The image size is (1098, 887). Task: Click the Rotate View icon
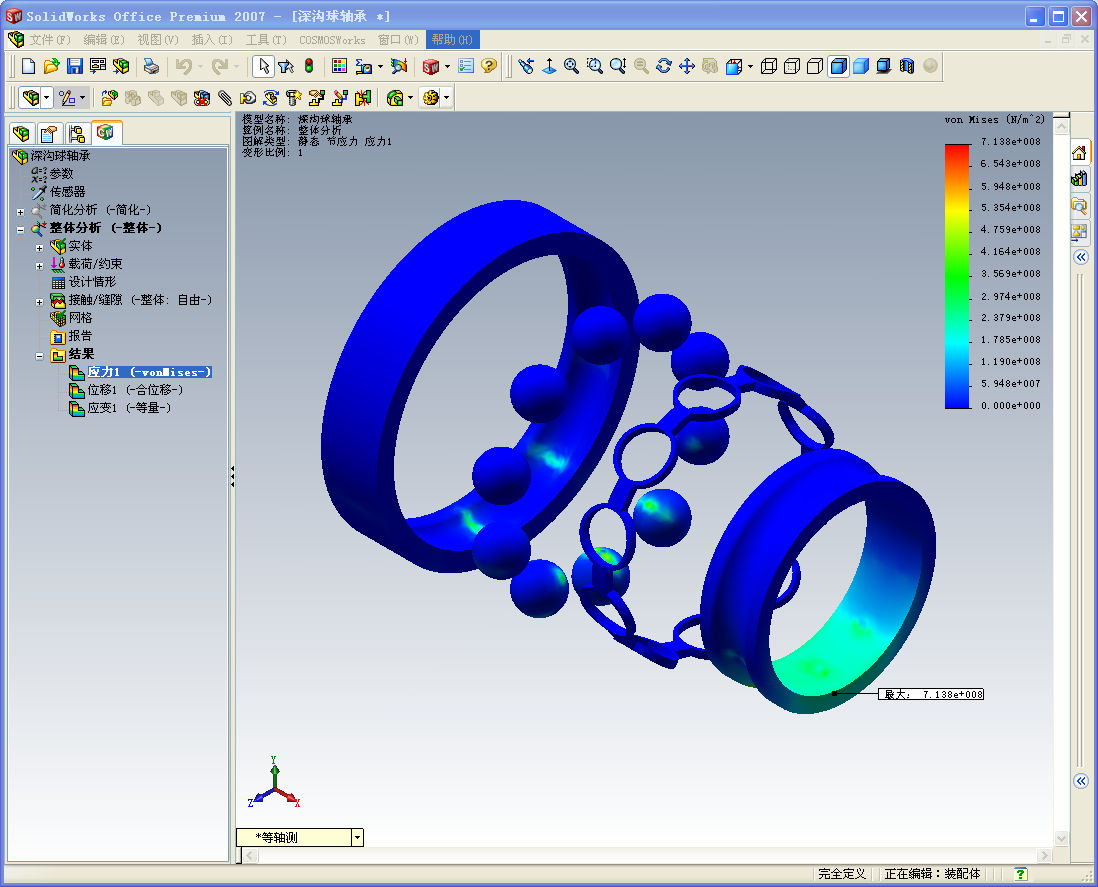pos(663,67)
